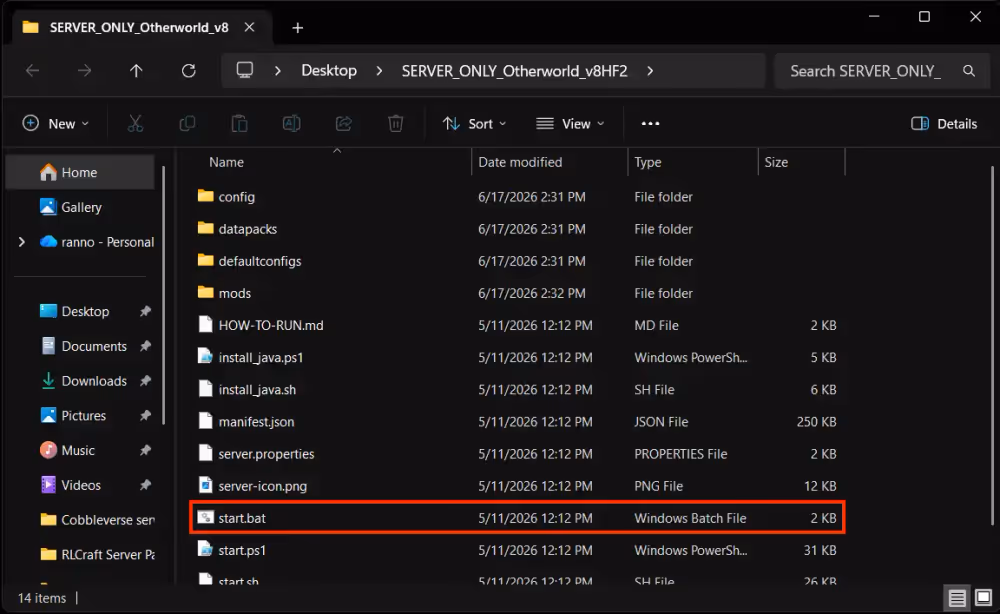1000x614 pixels.
Task: Open Home in the navigation pane
Action: [80, 172]
